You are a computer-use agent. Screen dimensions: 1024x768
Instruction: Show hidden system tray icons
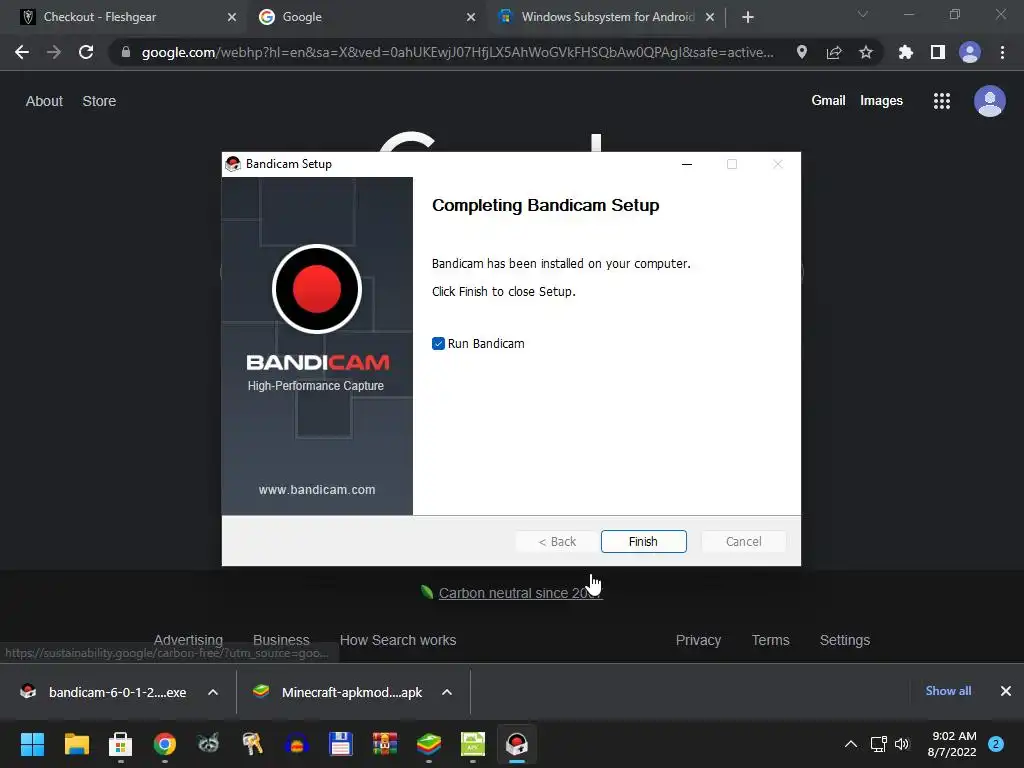coord(850,744)
